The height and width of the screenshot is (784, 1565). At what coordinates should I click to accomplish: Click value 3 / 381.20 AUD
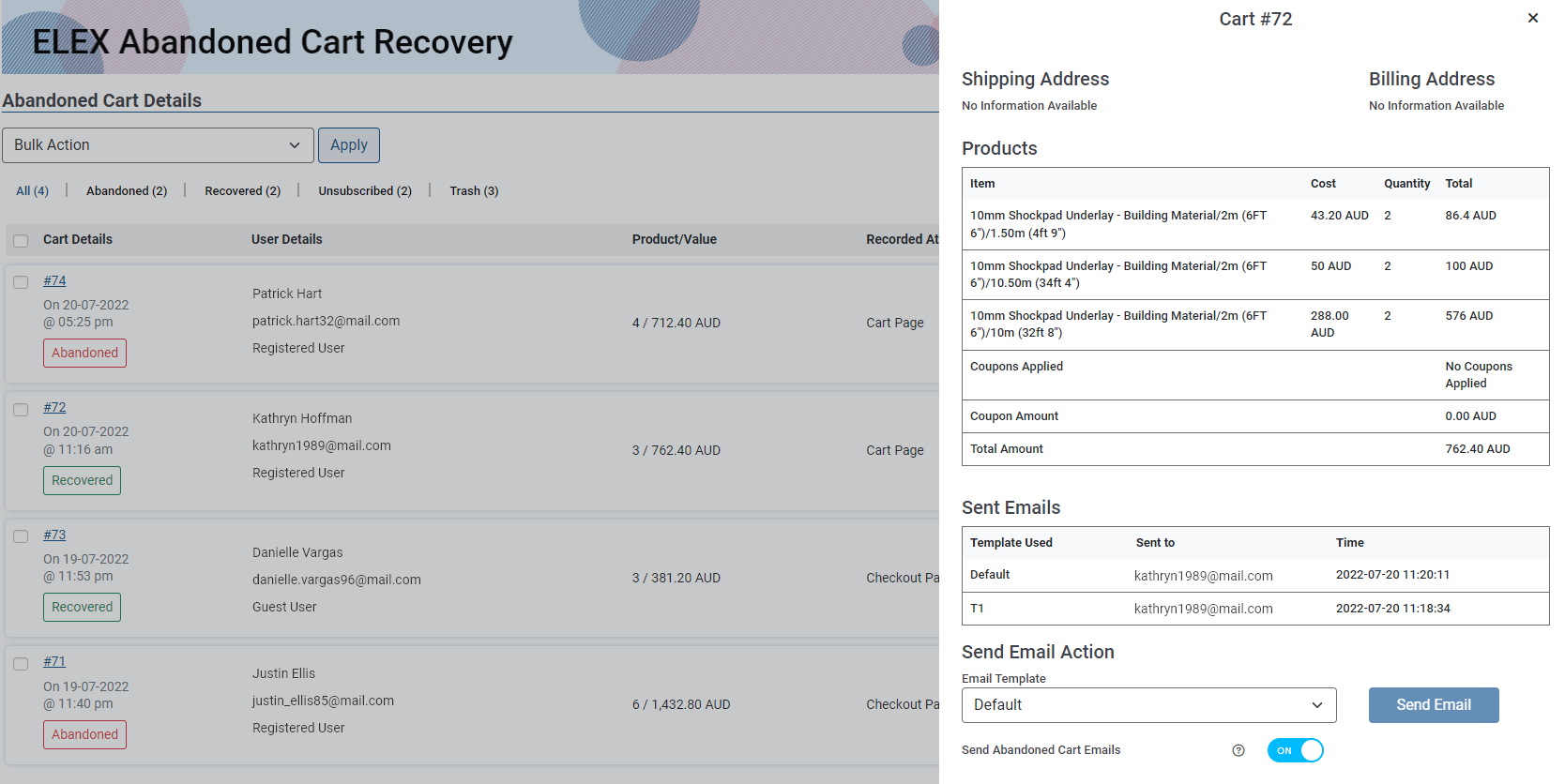(x=676, y=578)
